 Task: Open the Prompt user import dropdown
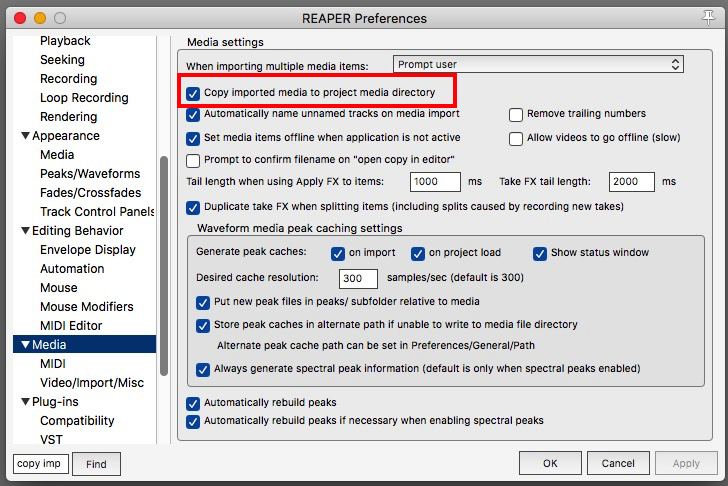pyautogui.click(x=538, y=64)
